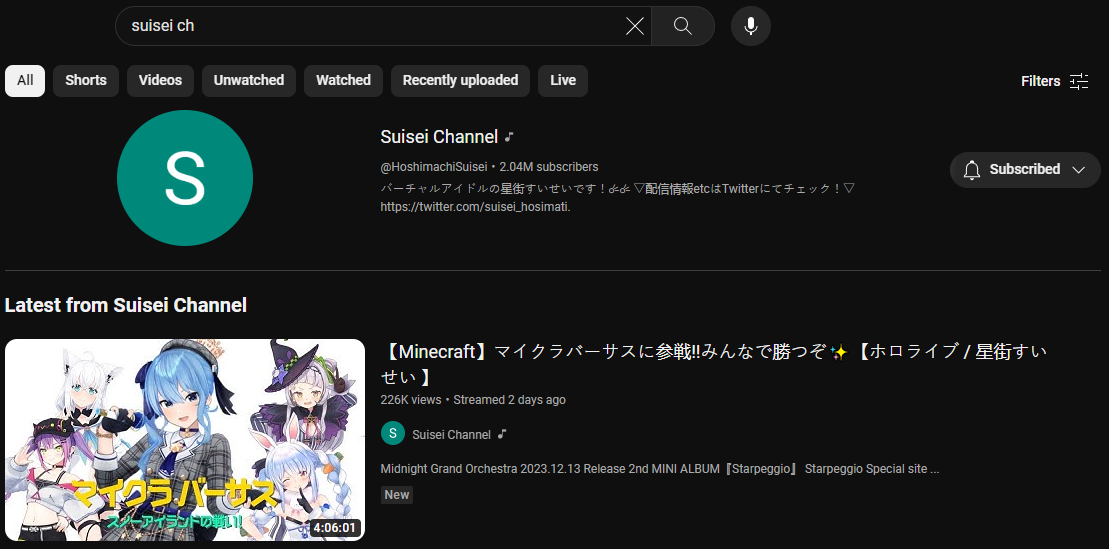Screen dimensions: 1109x549
Task: Open the Filters button
Action: tap(1055, 81)
